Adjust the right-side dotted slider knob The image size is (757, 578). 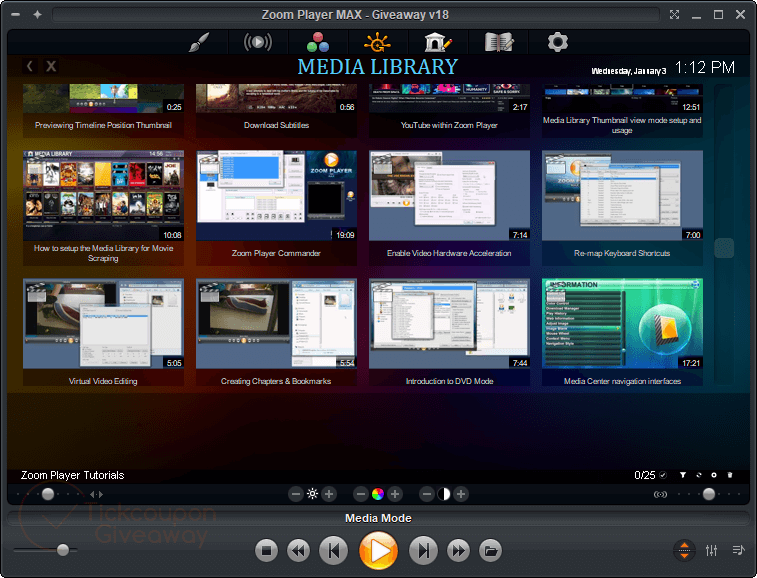click(709, 494)
